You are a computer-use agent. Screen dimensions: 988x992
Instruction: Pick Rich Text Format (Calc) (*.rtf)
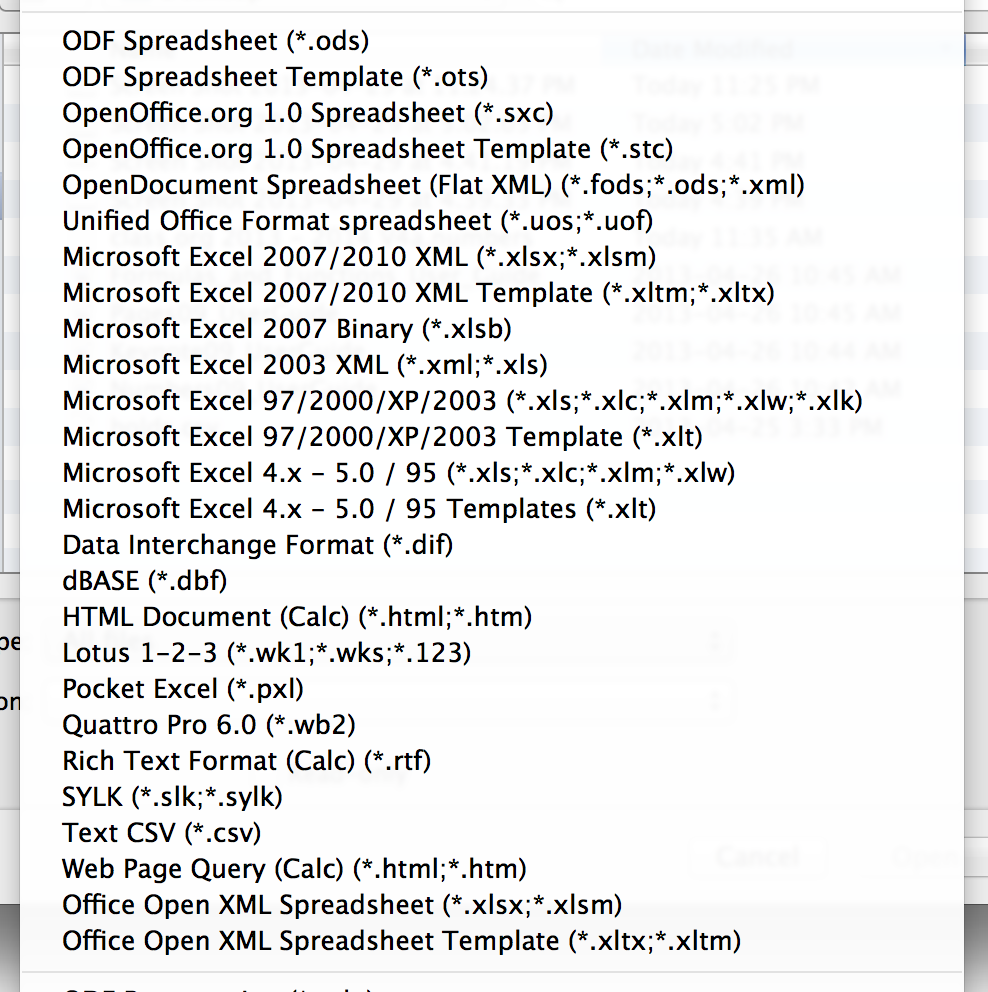(246, 761)
